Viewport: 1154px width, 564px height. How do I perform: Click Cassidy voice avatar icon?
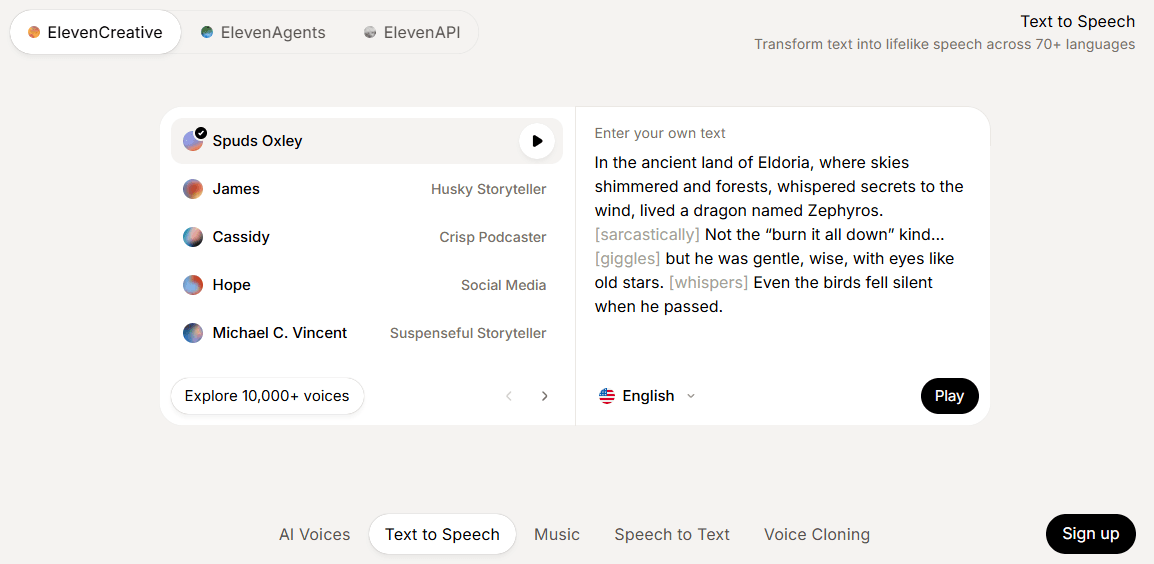[x=193, y=237]
